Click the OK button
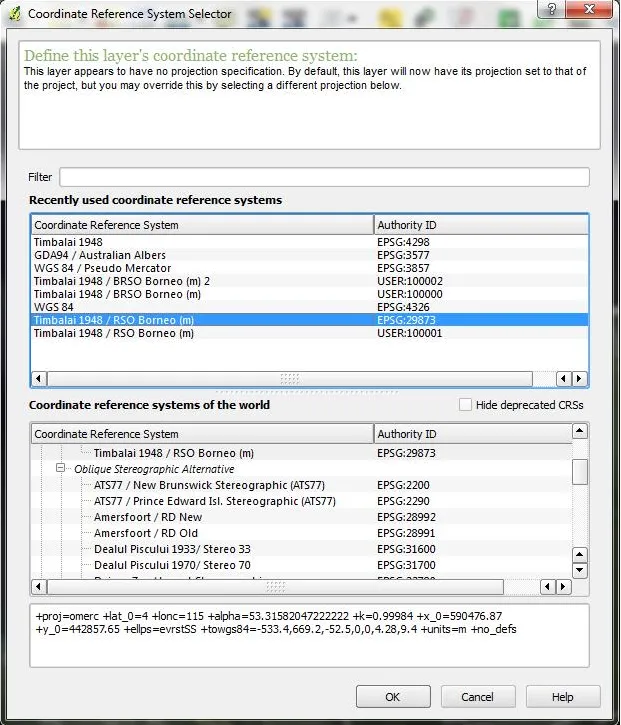621x725 pixels. click(x=392, y=697)
